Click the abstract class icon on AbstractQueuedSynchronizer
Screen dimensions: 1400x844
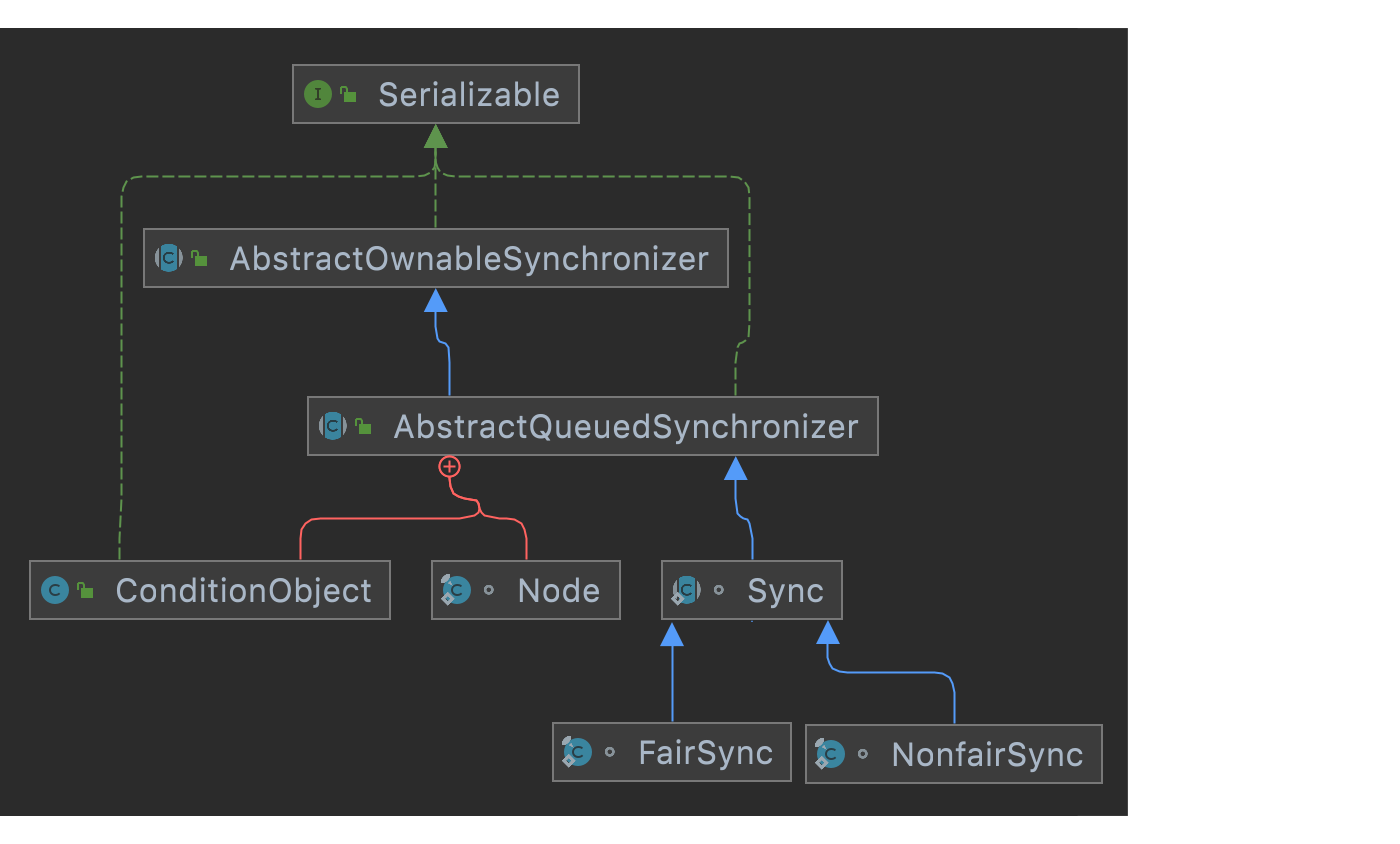pos(333,427)
